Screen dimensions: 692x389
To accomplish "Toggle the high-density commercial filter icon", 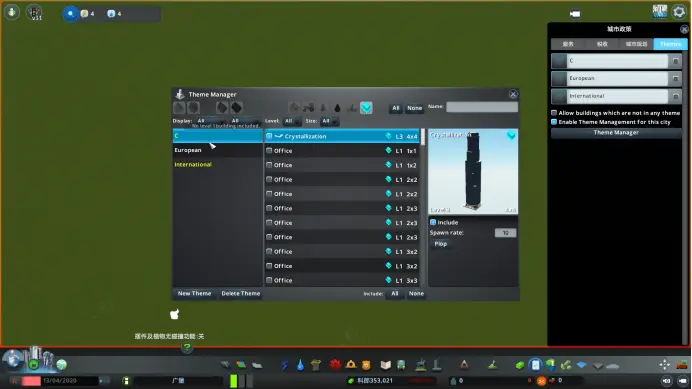I will 237,108.
